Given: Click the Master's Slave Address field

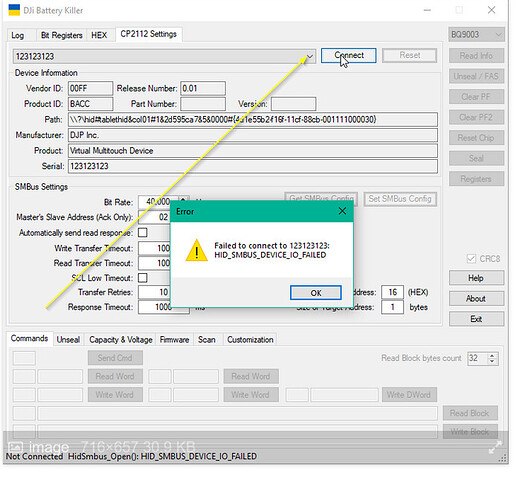Looking at the screenshot, I should coord(154,217).
